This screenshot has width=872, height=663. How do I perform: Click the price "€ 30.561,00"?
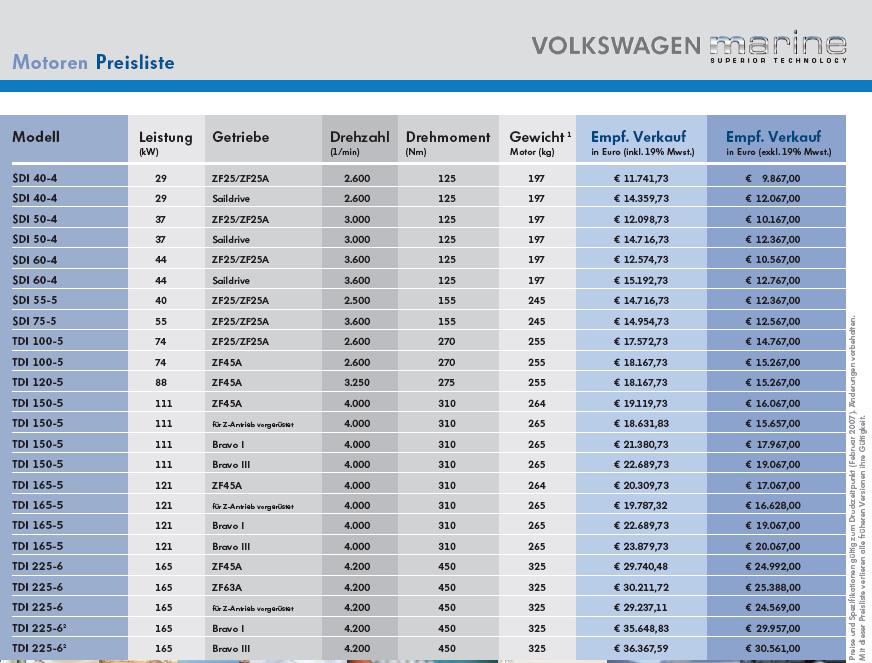coord(772,649)
